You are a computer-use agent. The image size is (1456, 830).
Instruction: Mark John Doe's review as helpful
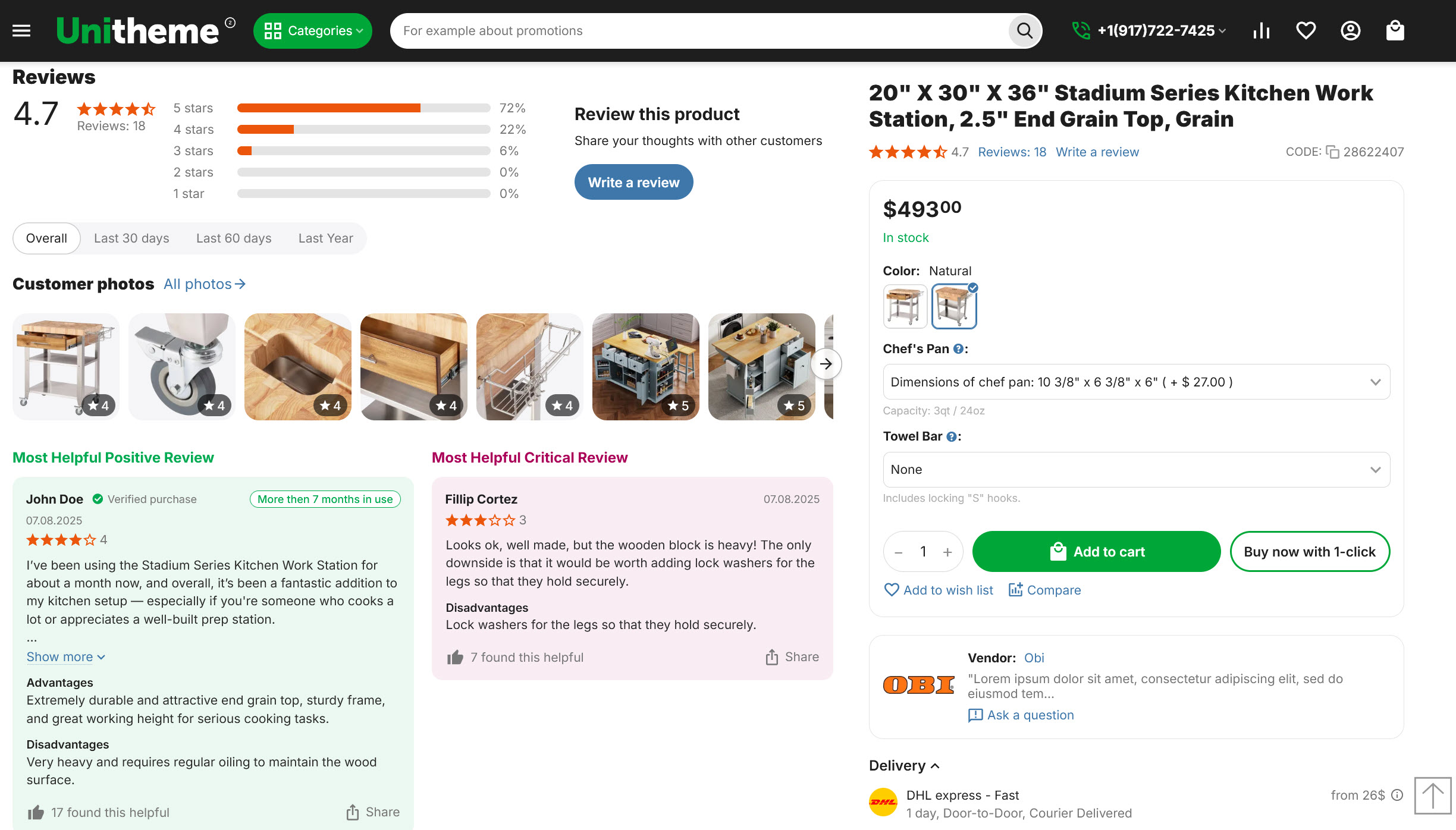36,812
